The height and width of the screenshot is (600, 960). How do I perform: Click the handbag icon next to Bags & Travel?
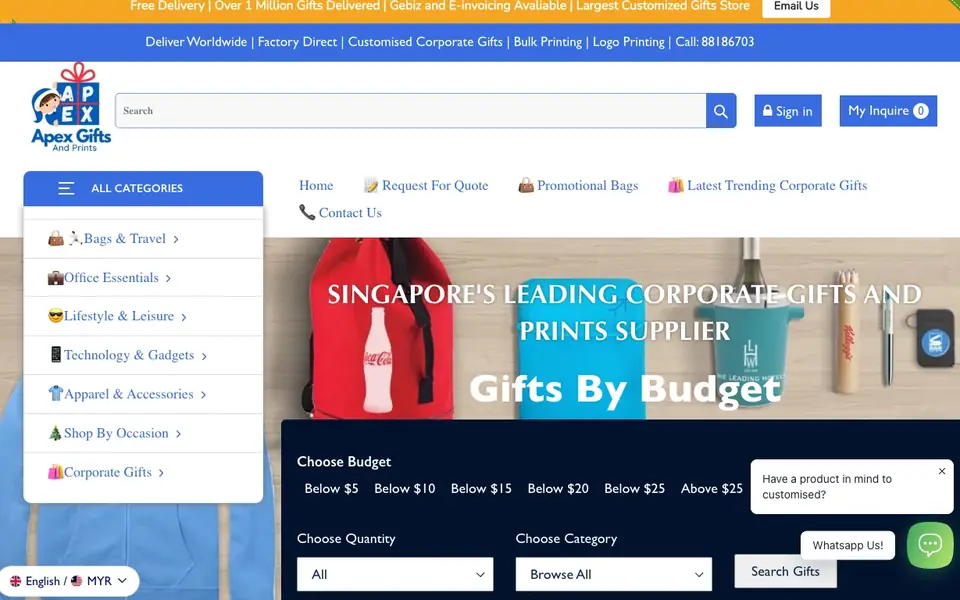pos(56,238)
